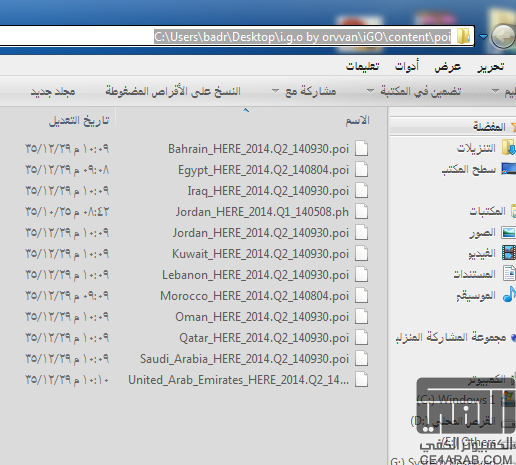Click the Documents (المستندات) page icon
This screenshot has height=465, width=516.
(509, 274)
